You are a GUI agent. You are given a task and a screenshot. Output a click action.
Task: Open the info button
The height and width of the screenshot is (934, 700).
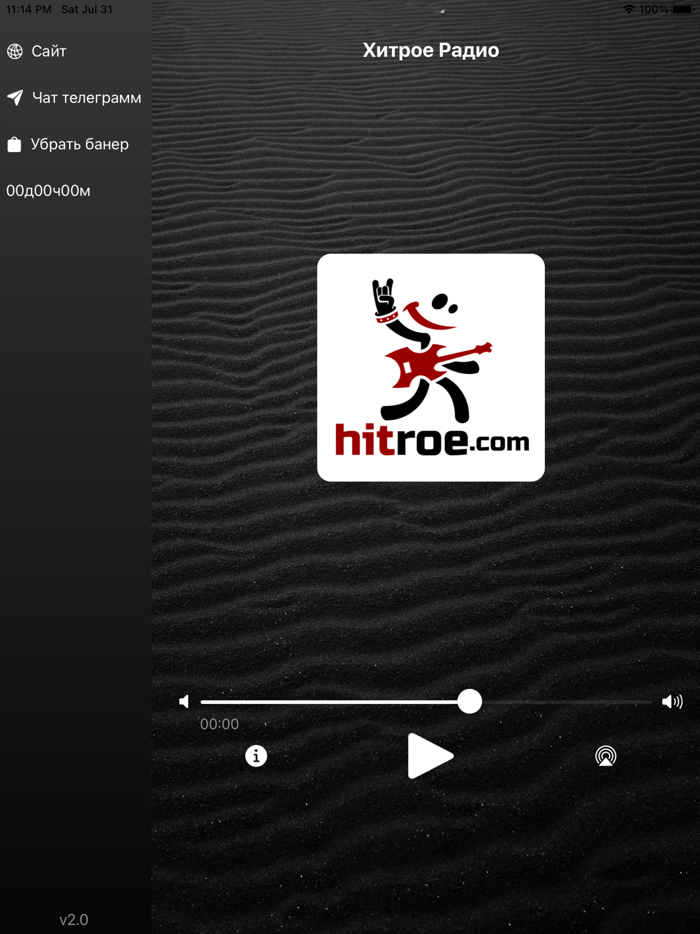[256, 756]
